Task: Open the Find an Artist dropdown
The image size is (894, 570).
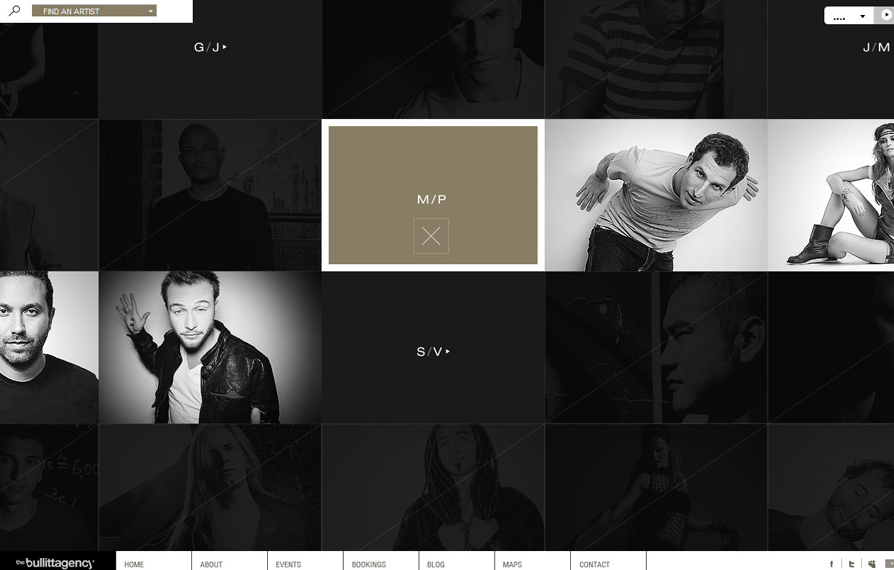Action: pos(94,11)
